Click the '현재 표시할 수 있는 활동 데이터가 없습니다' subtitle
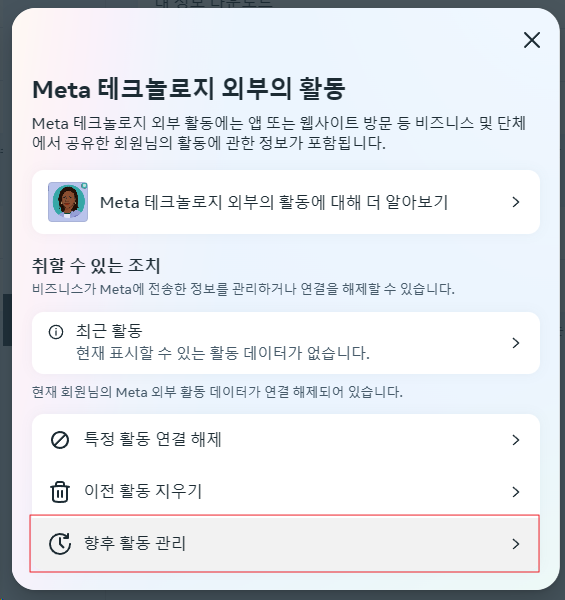Screen dimensions: 565x600 223,353
